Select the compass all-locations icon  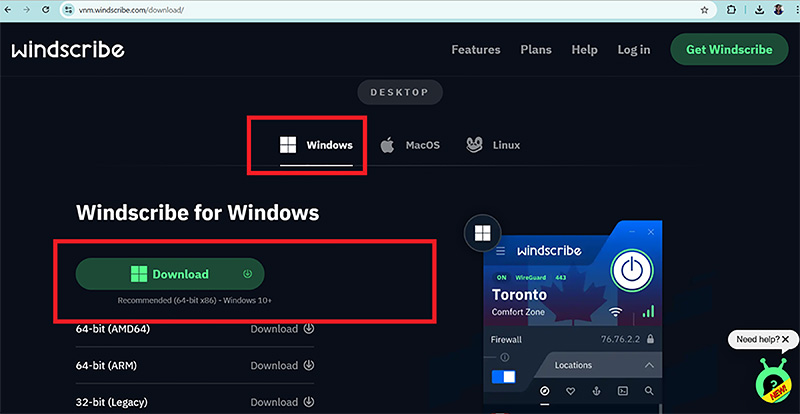click(545, 391)
